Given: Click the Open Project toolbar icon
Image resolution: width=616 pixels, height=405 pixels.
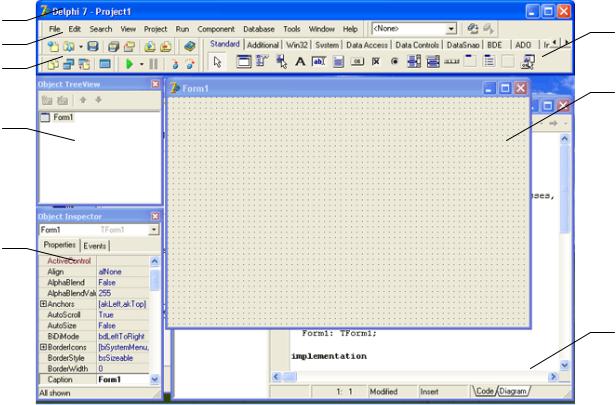Looking at the screenshot, I should tap(129, 46).
